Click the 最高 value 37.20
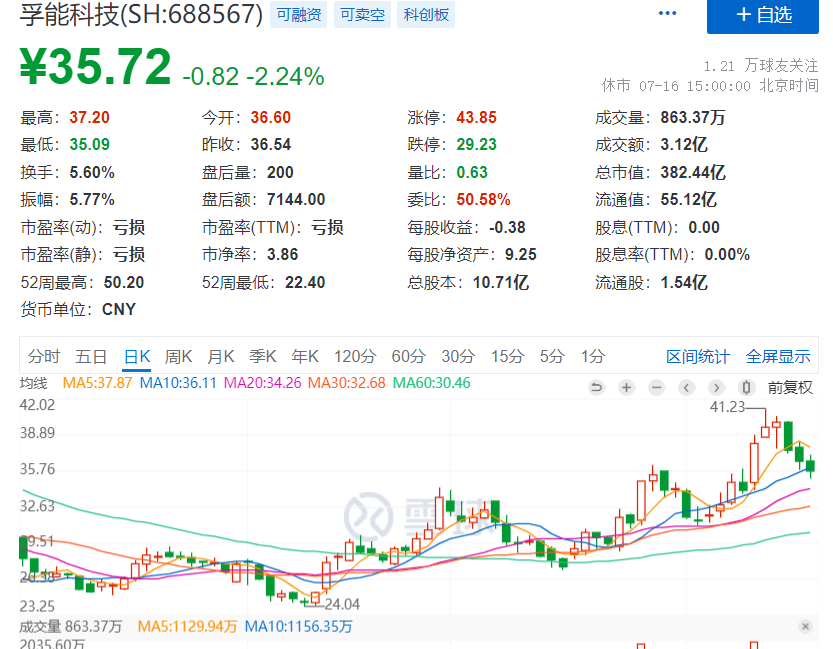Image resolution: width=833 pixels, height=649 pixels. (x=89, y=117)
